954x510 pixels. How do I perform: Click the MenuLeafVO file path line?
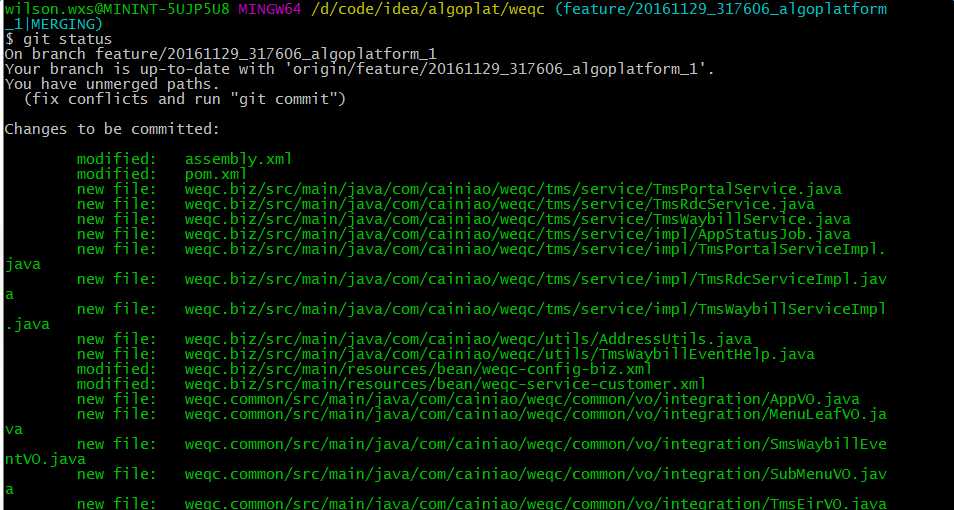(535, 414)
